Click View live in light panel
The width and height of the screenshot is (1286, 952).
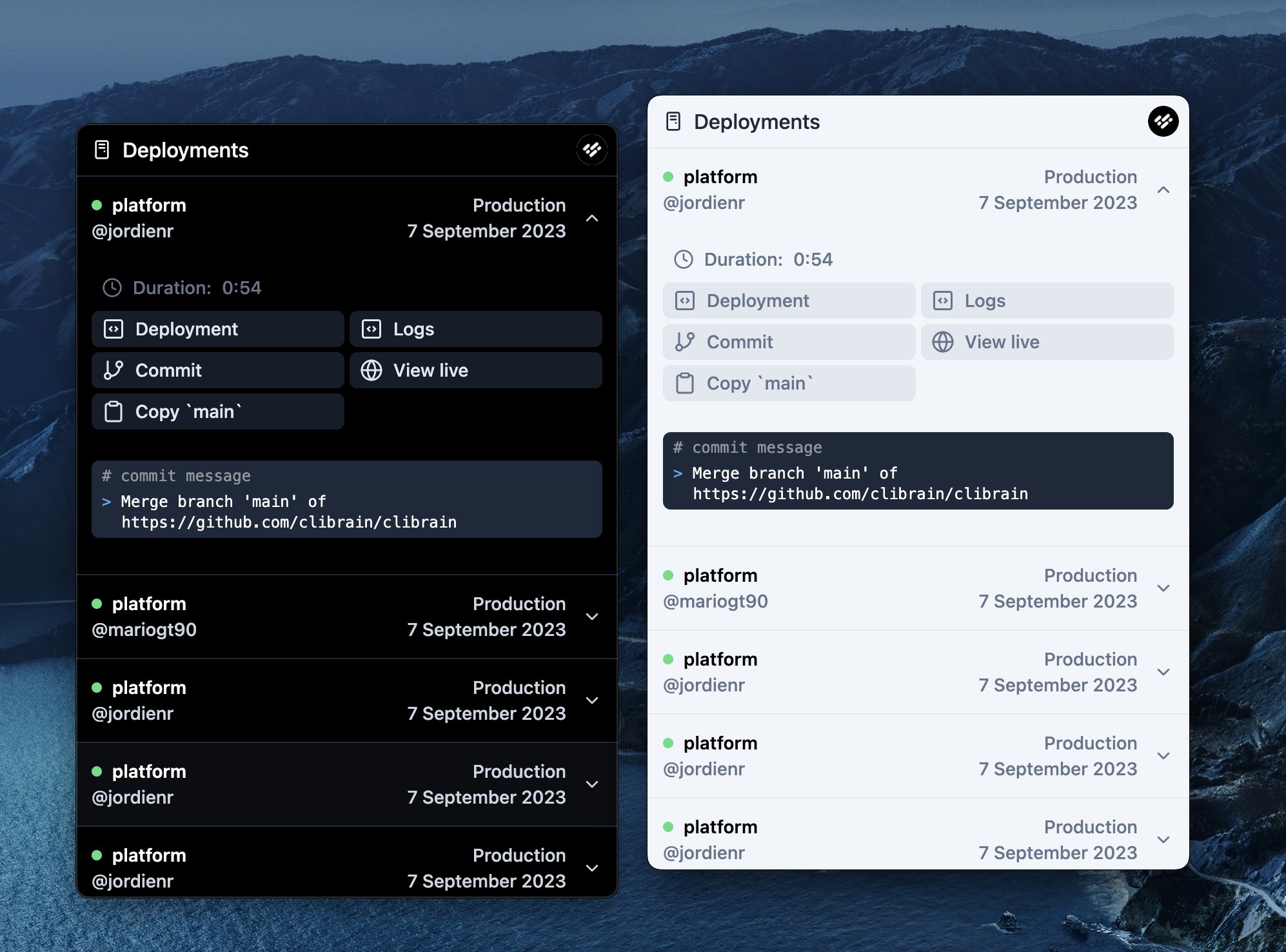[1046, 342]
